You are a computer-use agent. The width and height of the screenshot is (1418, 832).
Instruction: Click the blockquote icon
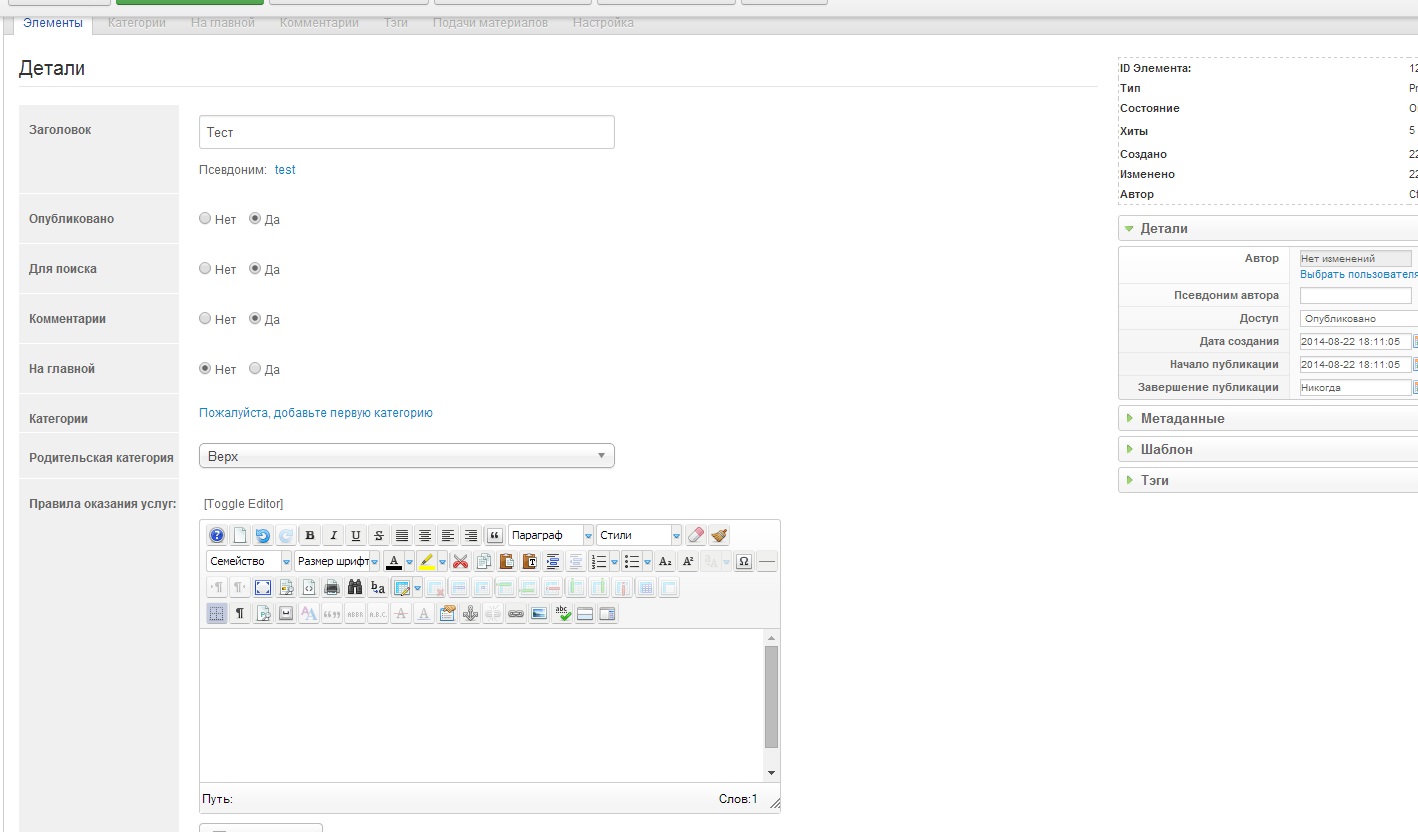[493, 536]
